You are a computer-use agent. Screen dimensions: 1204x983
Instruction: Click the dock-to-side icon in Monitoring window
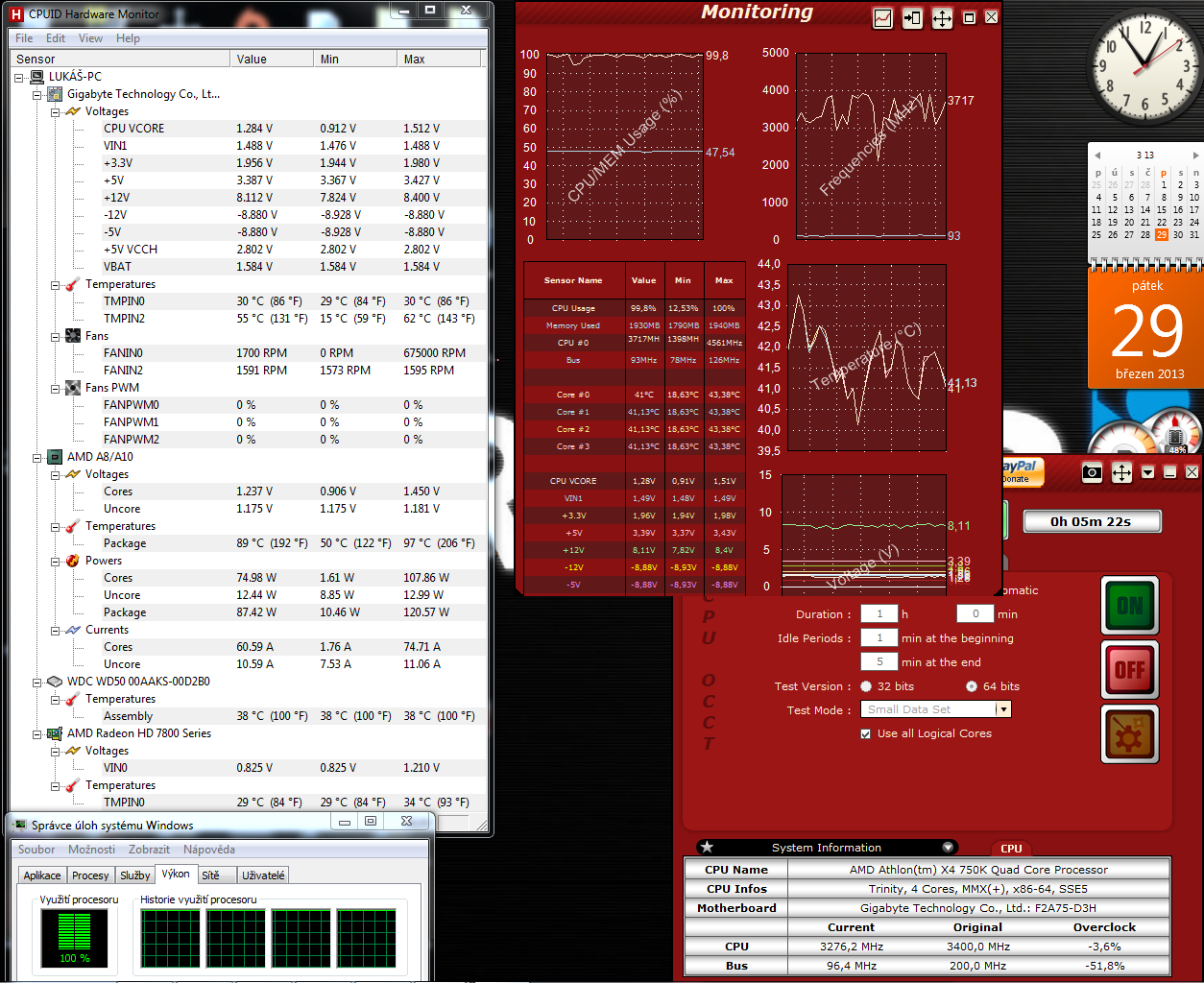click(912, 18)
